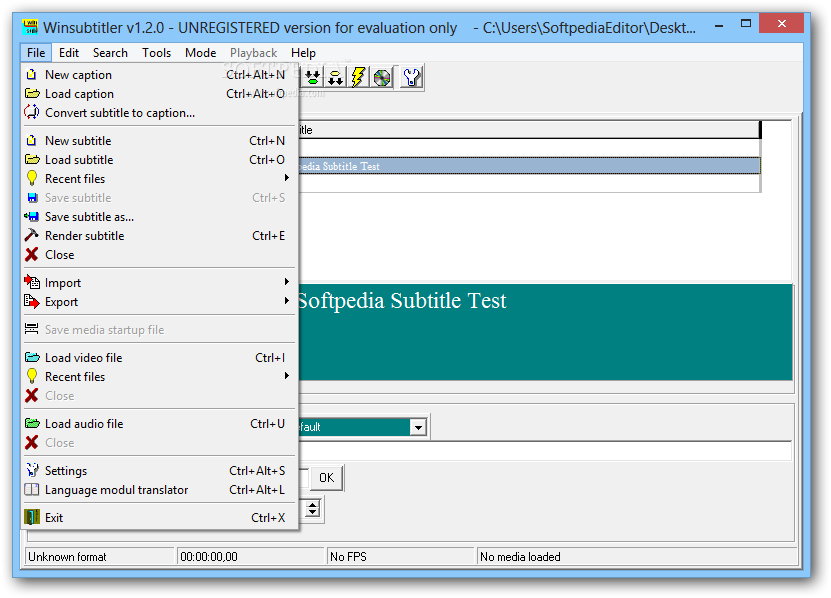Open the Mode menu

point(200,53)
